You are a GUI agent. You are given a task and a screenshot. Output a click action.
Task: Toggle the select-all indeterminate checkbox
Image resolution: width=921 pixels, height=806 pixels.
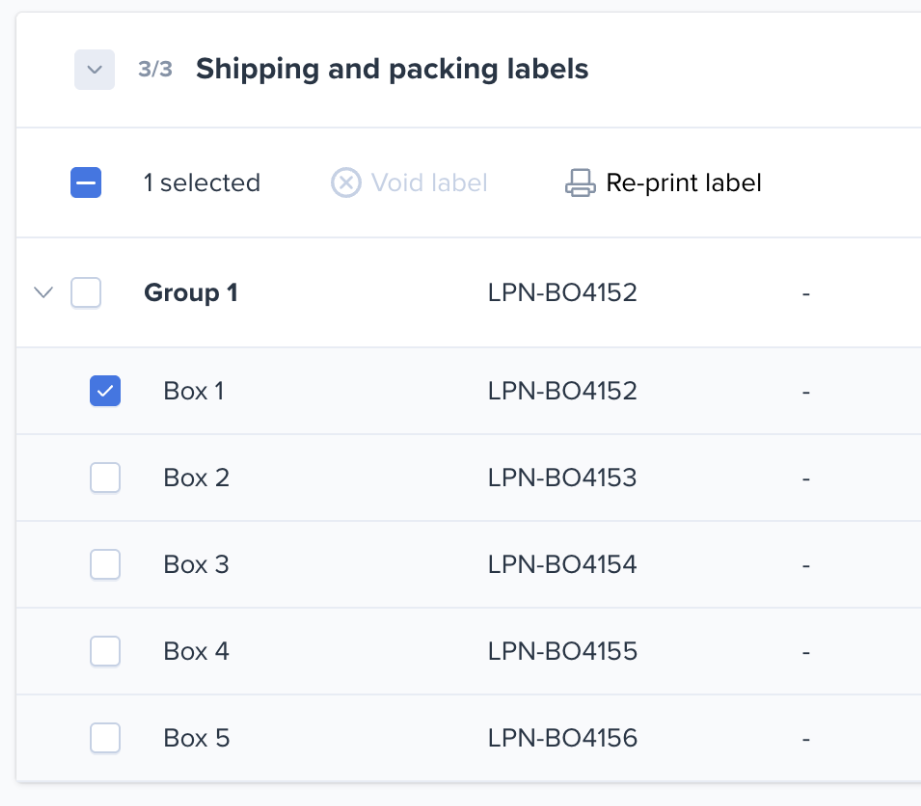[x=86, y=183]
